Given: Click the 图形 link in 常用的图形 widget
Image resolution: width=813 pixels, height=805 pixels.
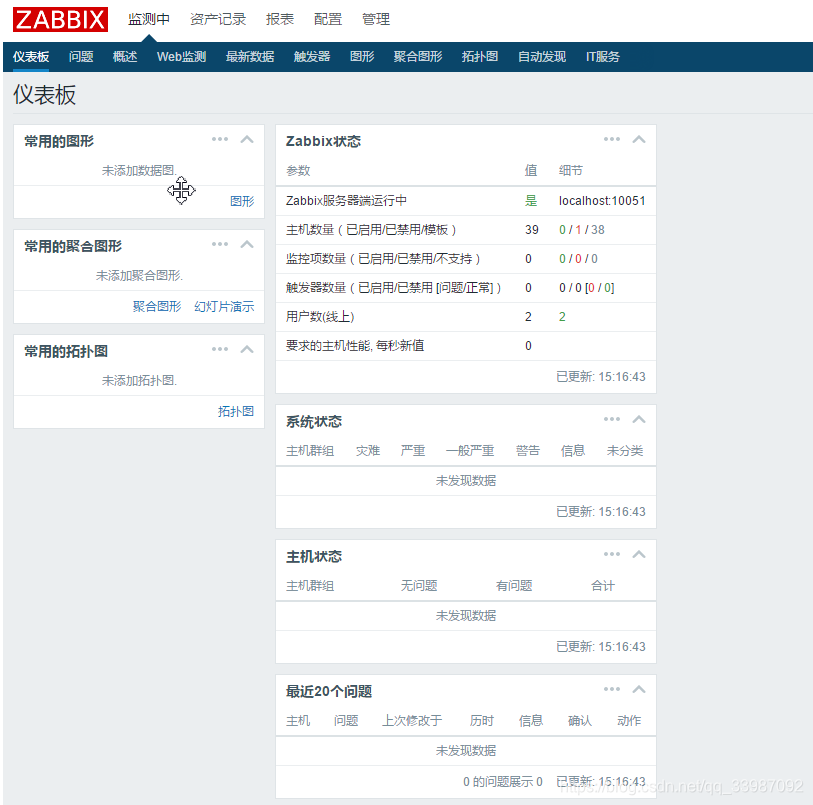Looking at the screenshot, I should point(241,200).
